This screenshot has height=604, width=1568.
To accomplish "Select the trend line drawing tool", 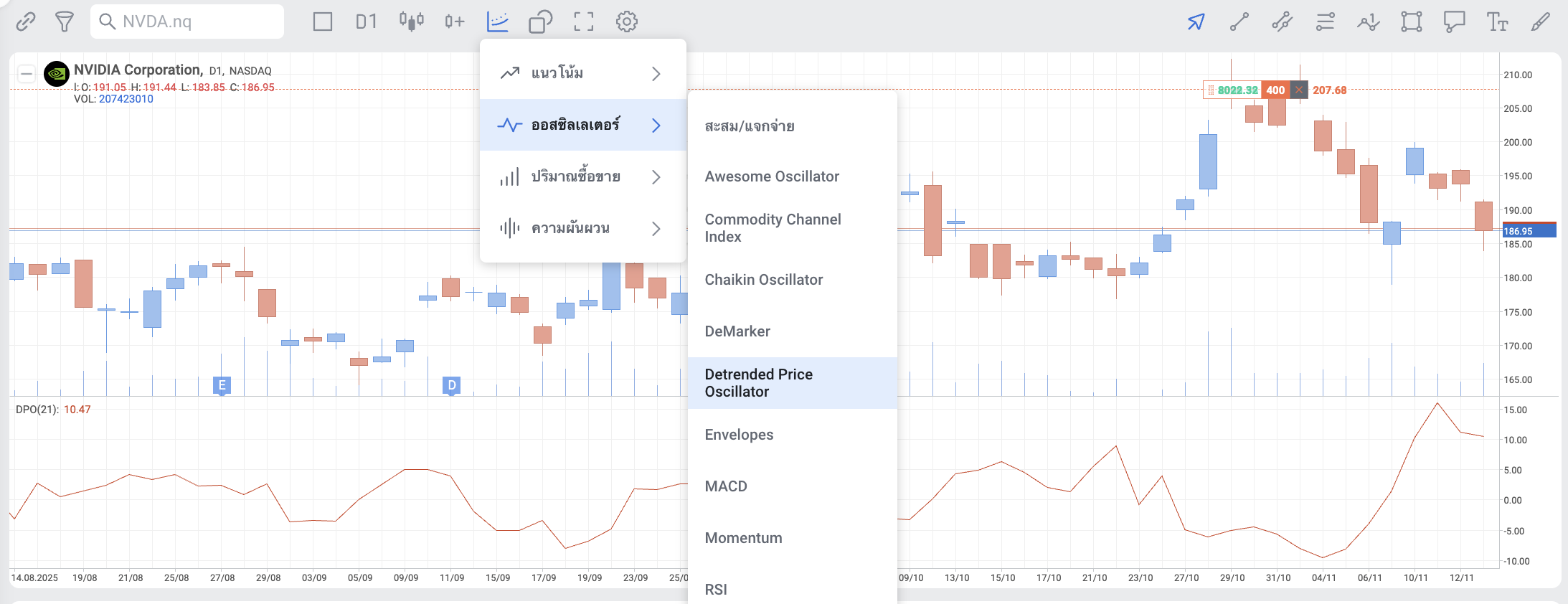I will [x=1239, y=22].
